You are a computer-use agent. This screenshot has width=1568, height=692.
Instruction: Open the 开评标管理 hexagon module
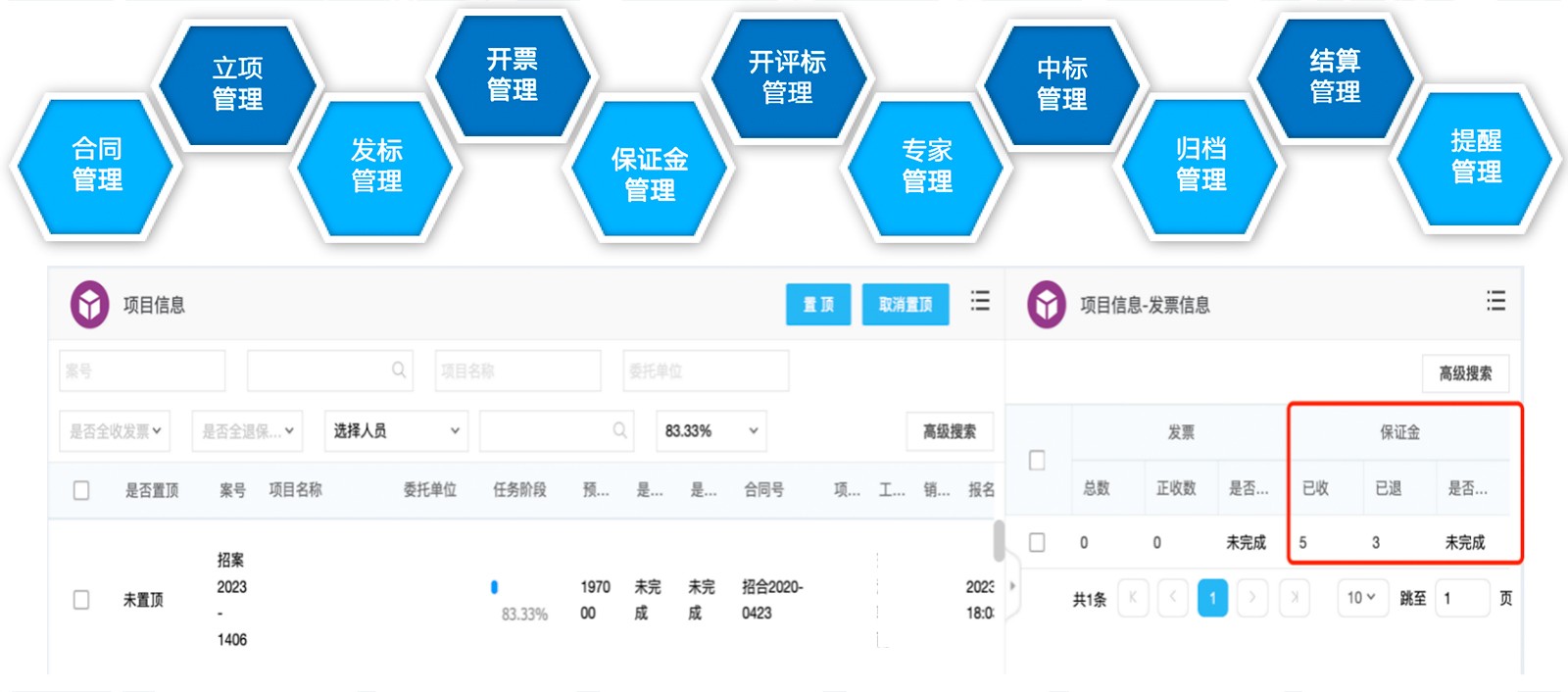click(x=788, y=78)
